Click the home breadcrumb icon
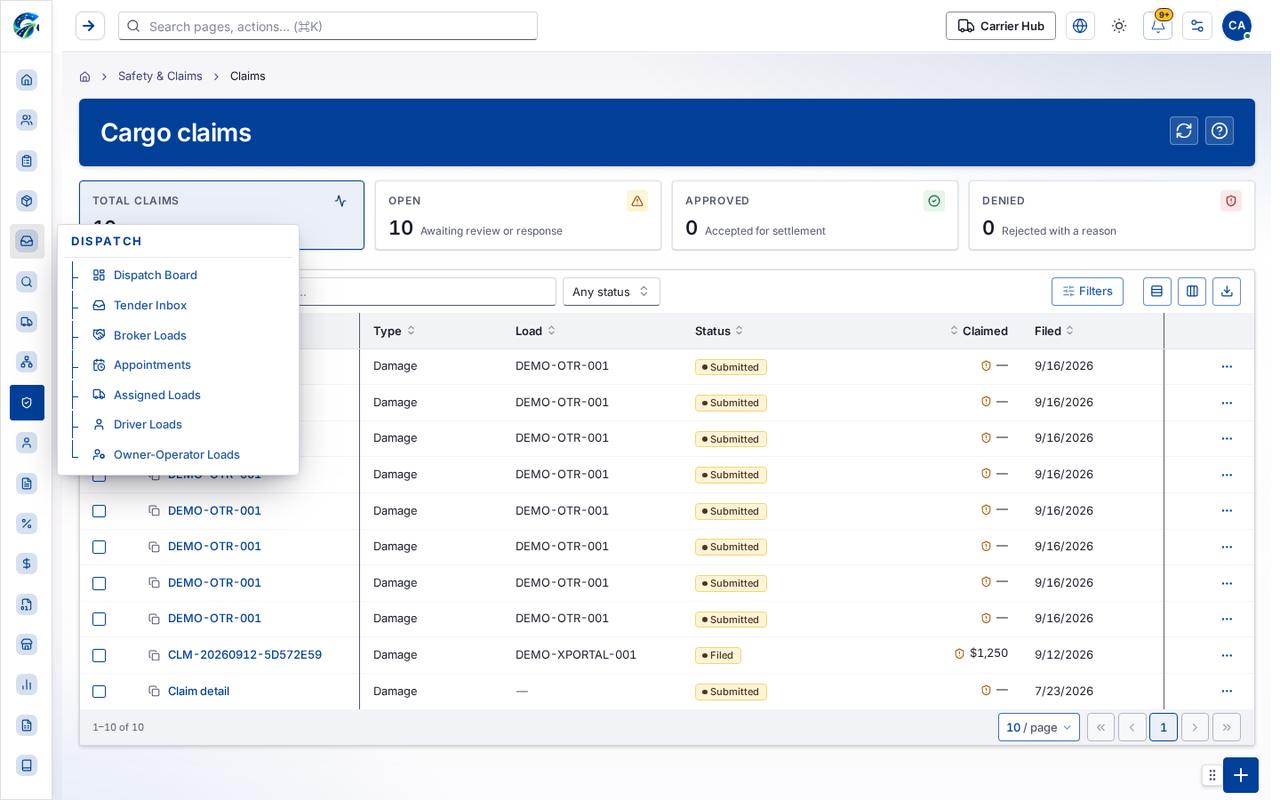The height and width of the screenshot is (800, 1280). click(85, 76)
